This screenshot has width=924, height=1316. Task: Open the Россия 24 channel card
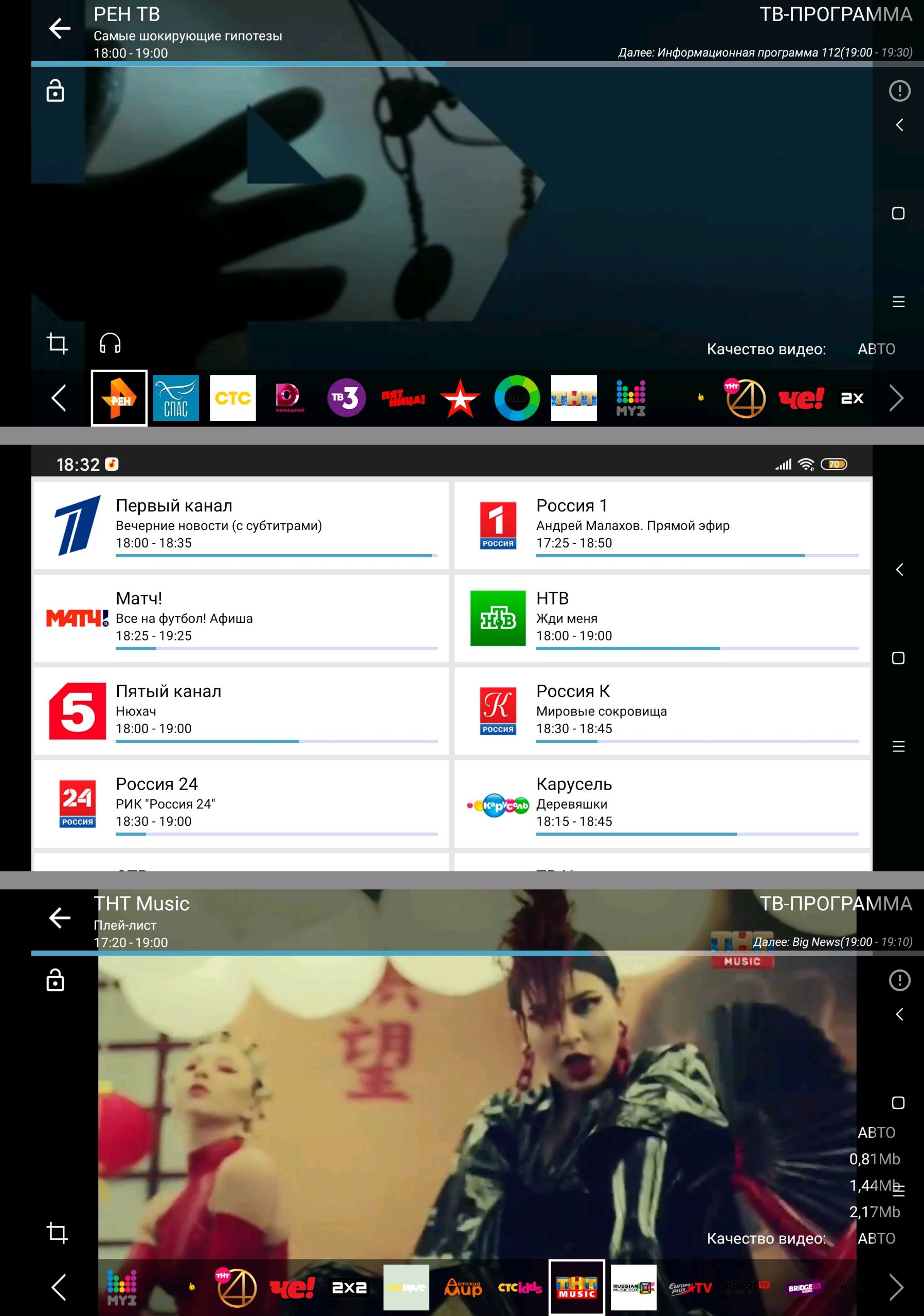click(241, 803)
